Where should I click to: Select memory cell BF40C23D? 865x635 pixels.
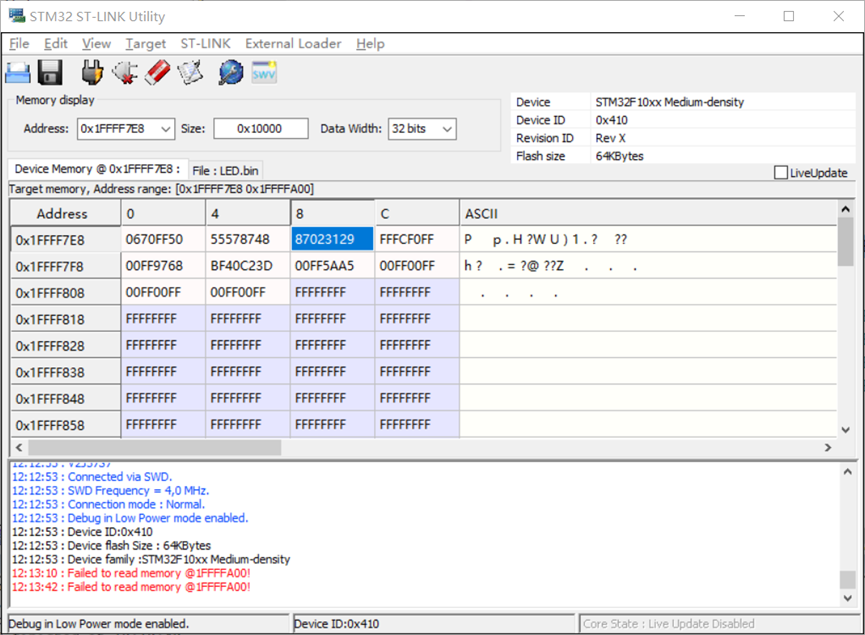(x=248, y=266)
